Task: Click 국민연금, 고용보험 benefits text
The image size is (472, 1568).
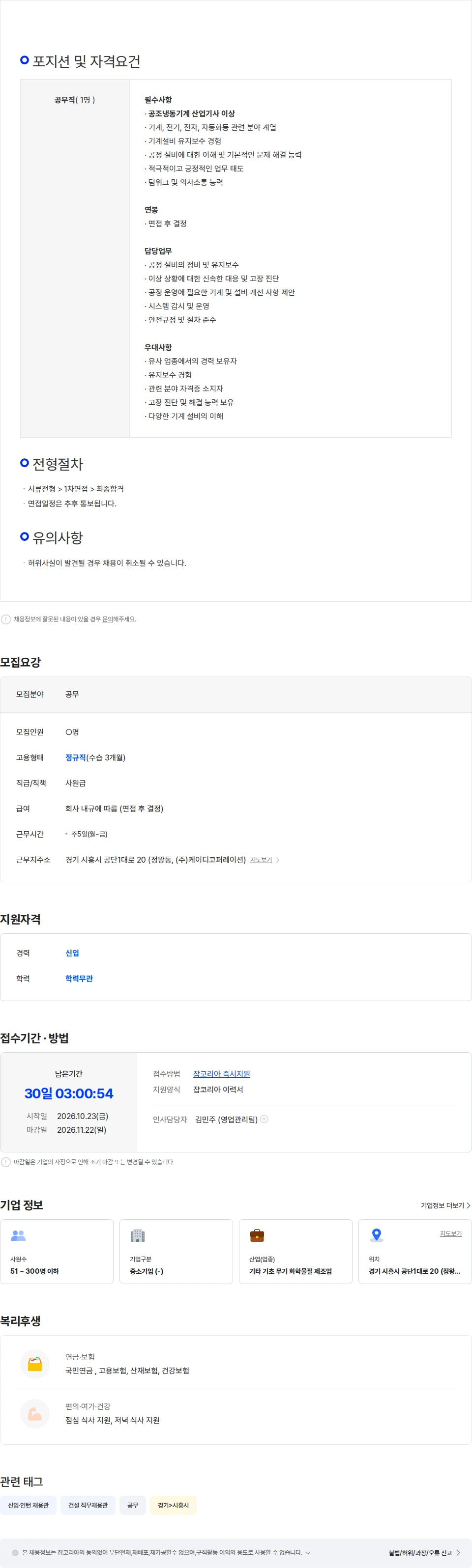Action: point(127,1371)
